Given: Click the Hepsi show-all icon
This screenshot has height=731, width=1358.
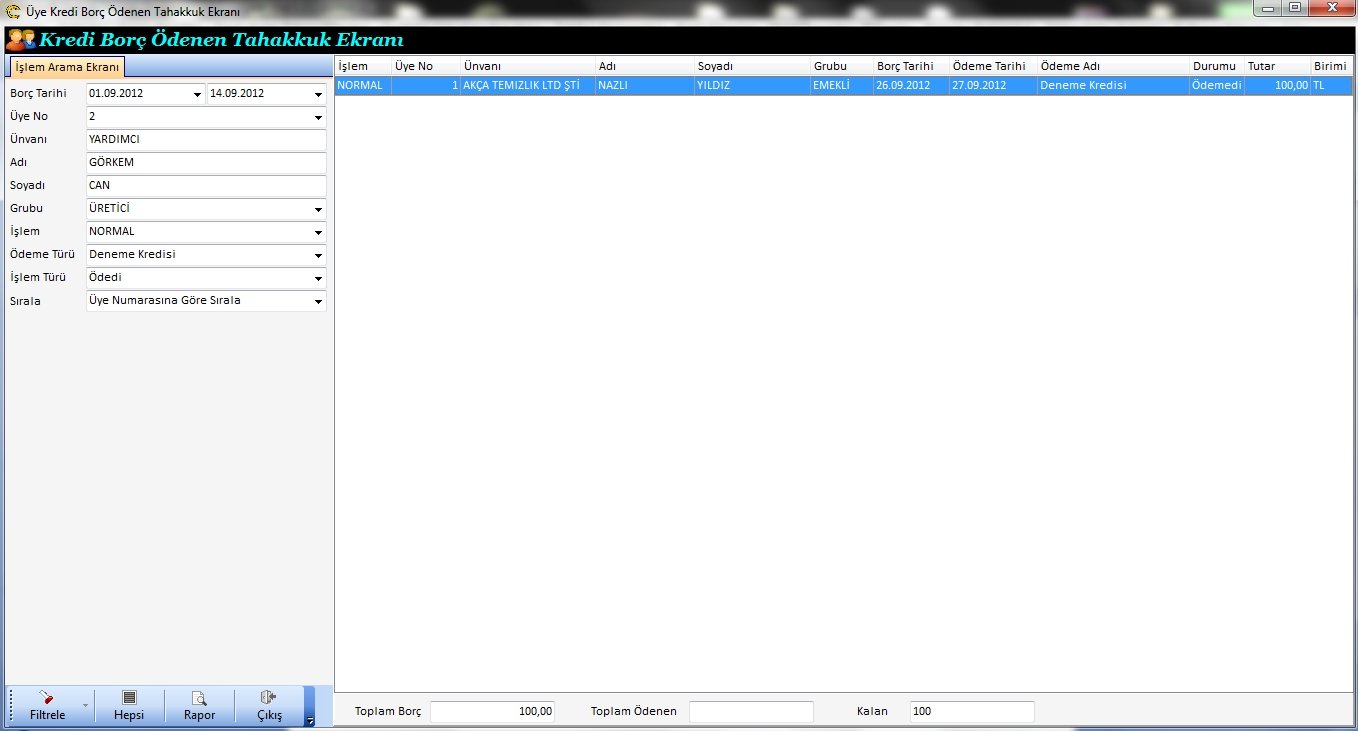Looking at the screenshot, I should (129, 698).
